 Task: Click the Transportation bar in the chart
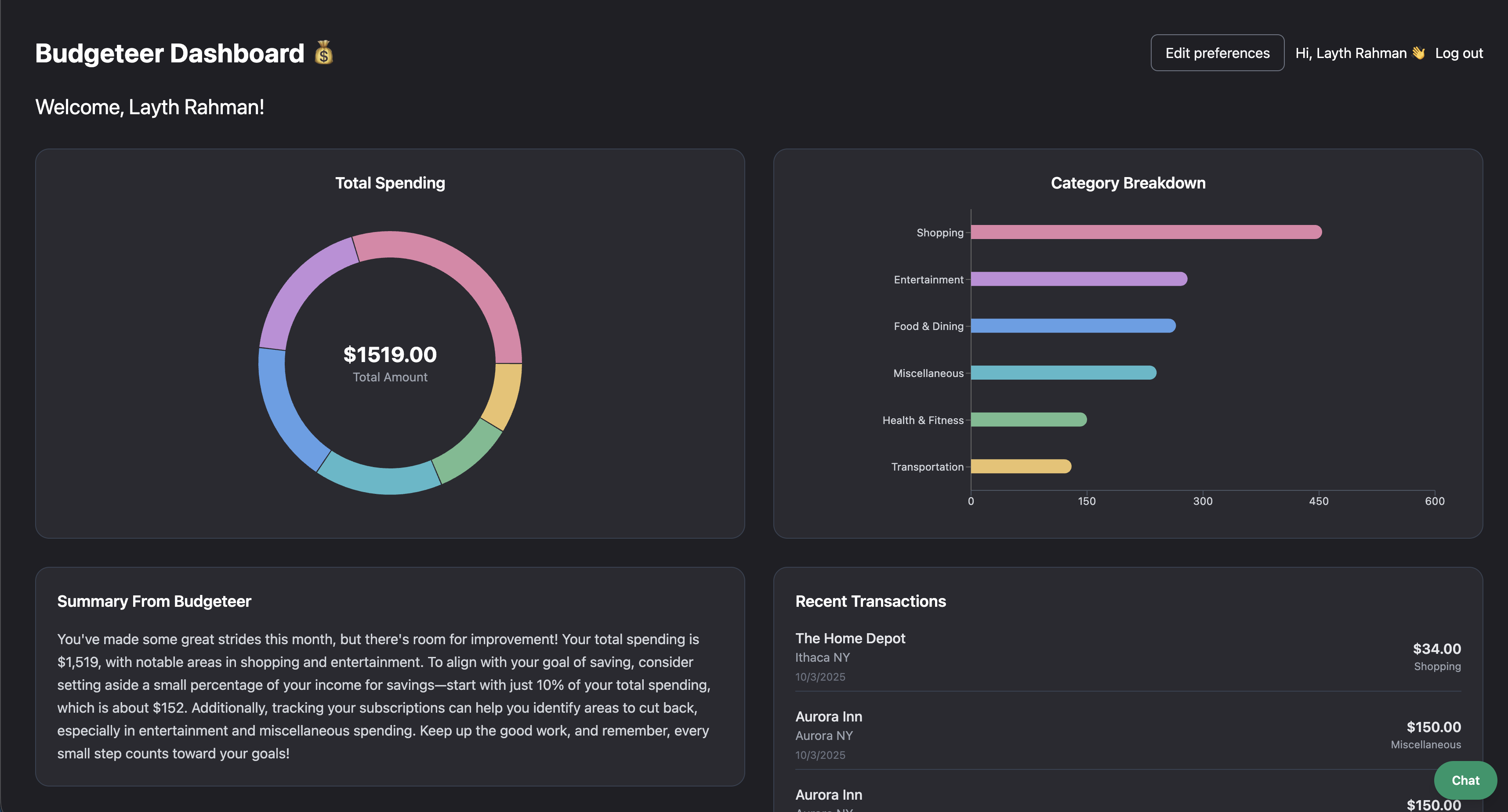click(1020, 467)
